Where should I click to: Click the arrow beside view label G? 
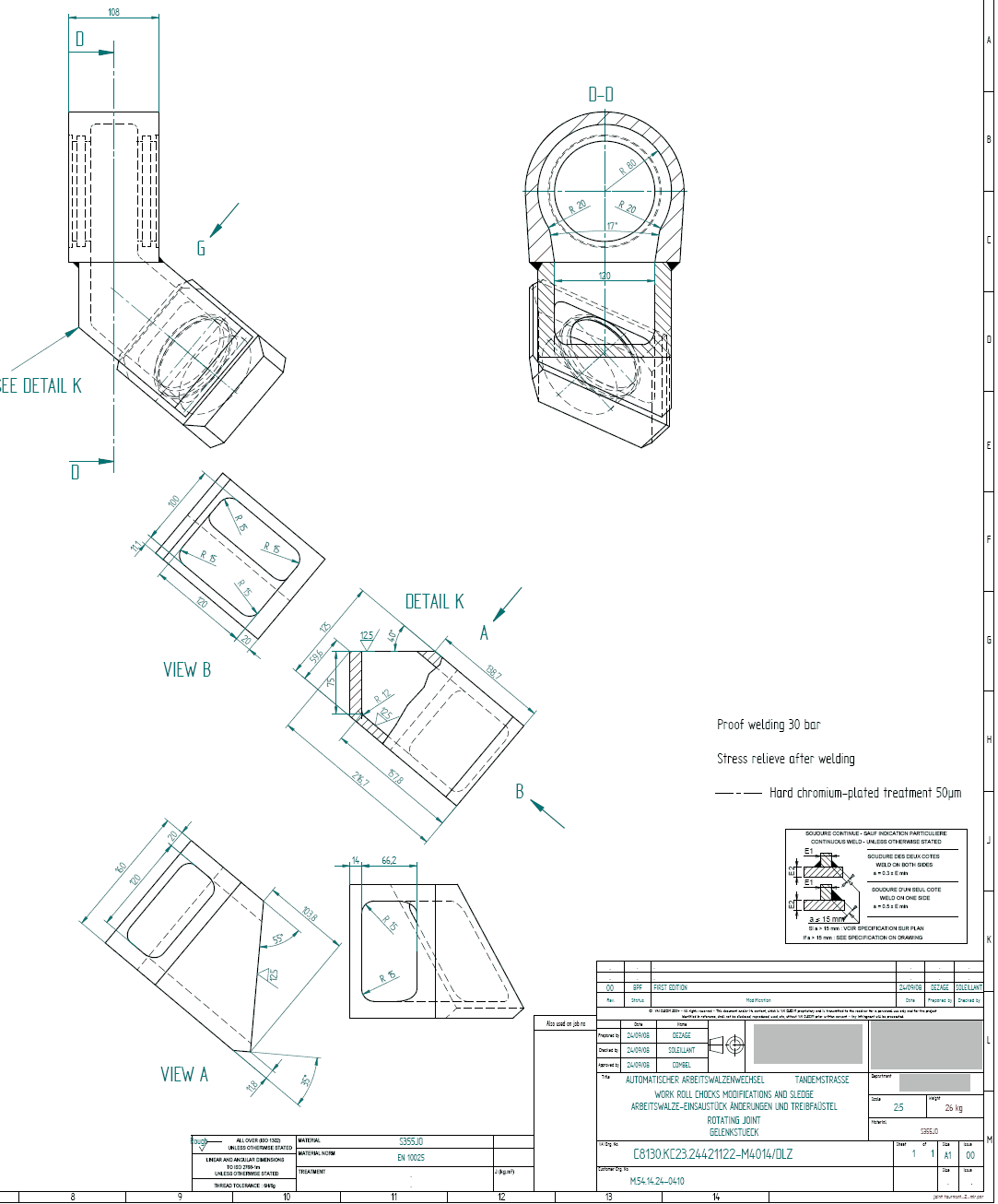click(x=224, y=219)
